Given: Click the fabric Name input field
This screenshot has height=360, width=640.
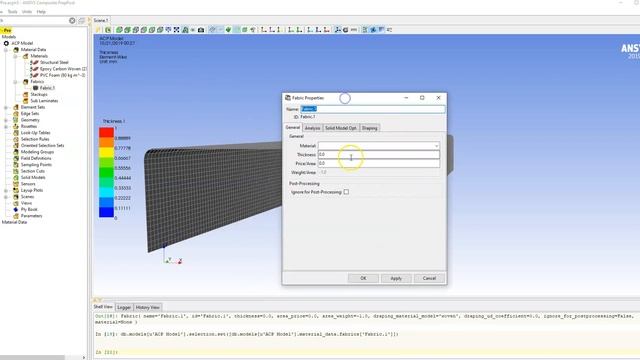Looking at the screenshot, I should [373, 109].
